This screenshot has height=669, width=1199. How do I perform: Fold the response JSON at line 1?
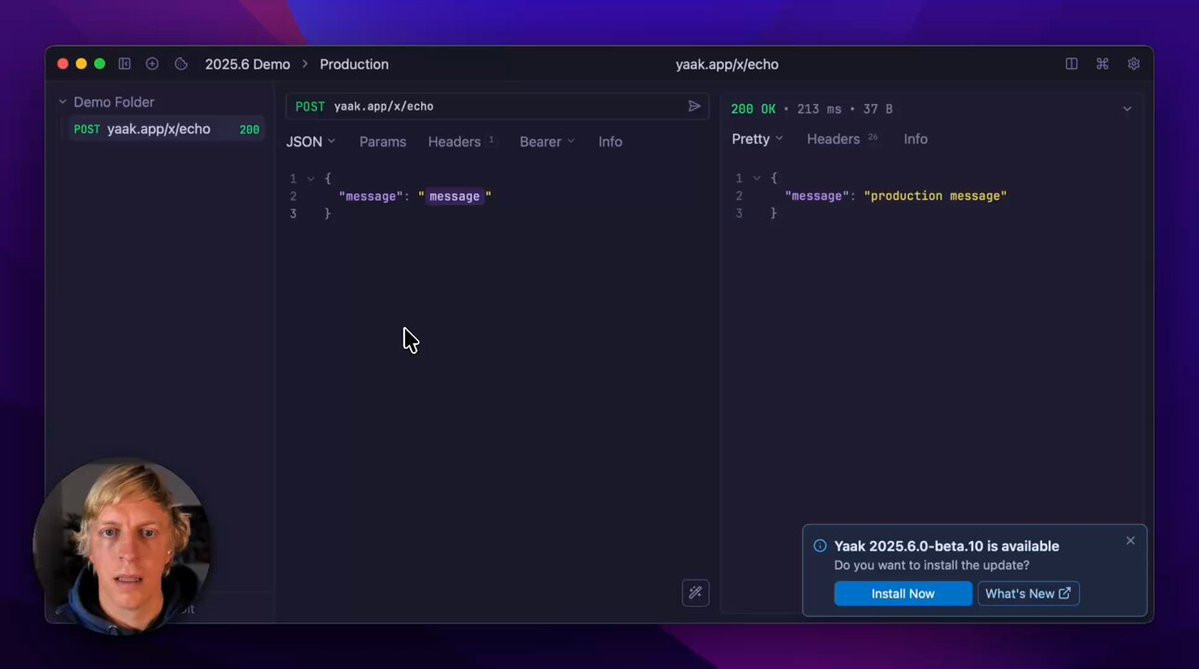tap(756, 178)
